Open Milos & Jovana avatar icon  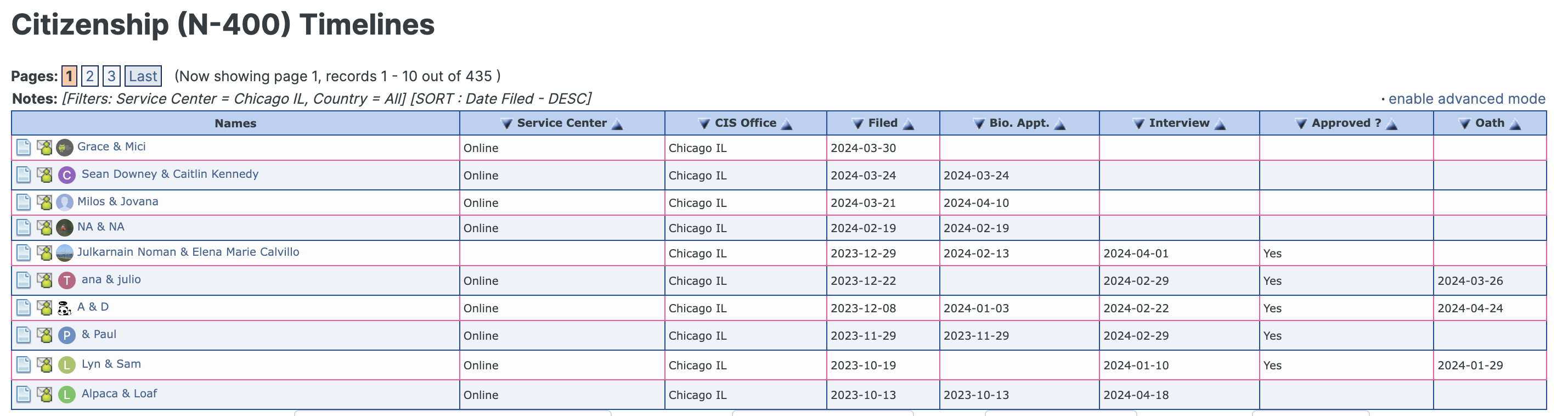(x=65, y=202)
